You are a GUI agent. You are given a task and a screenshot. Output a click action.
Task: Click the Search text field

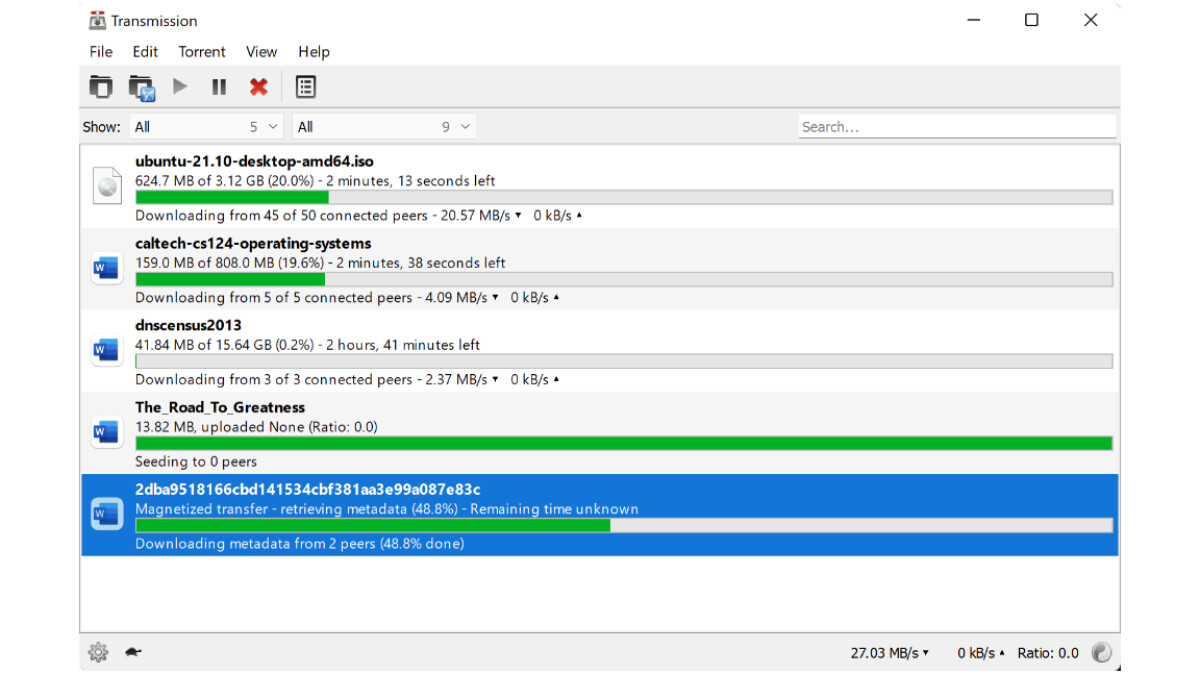(956, 127)
